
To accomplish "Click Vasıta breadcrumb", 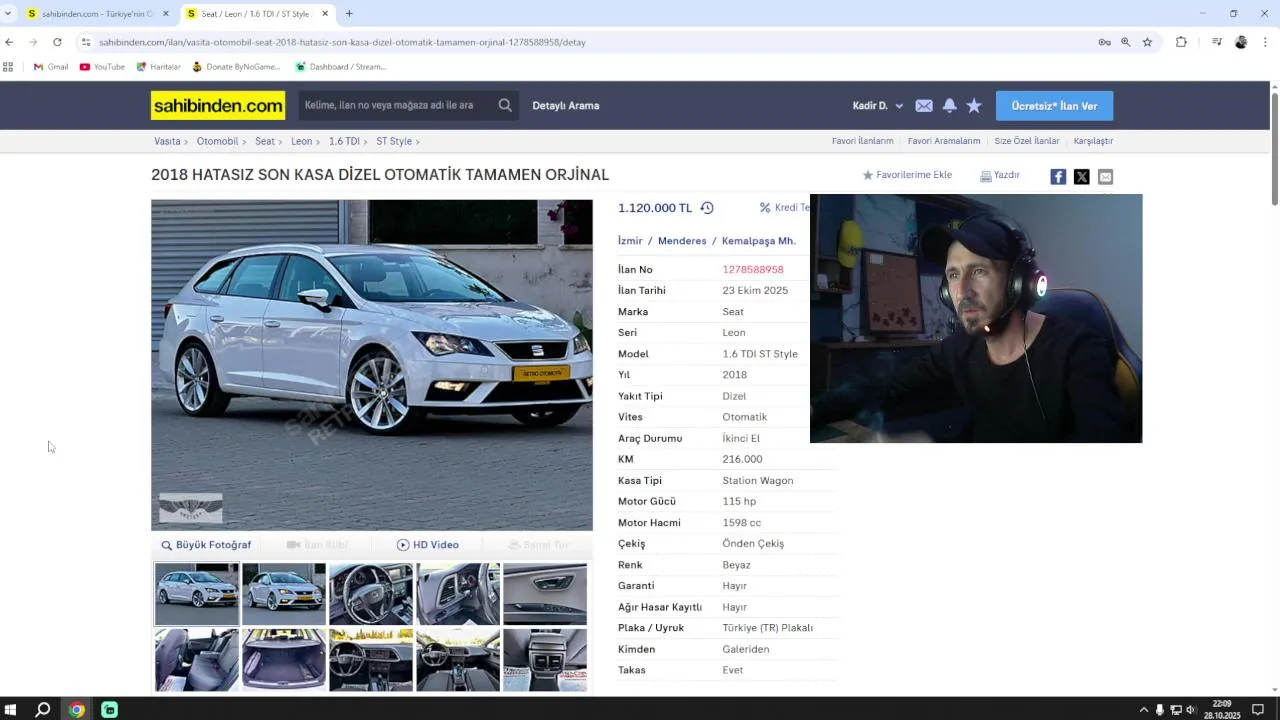I will (167, 142).
